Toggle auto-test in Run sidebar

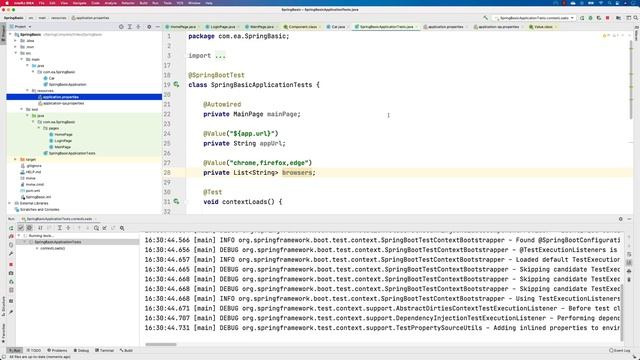(11, 245)
